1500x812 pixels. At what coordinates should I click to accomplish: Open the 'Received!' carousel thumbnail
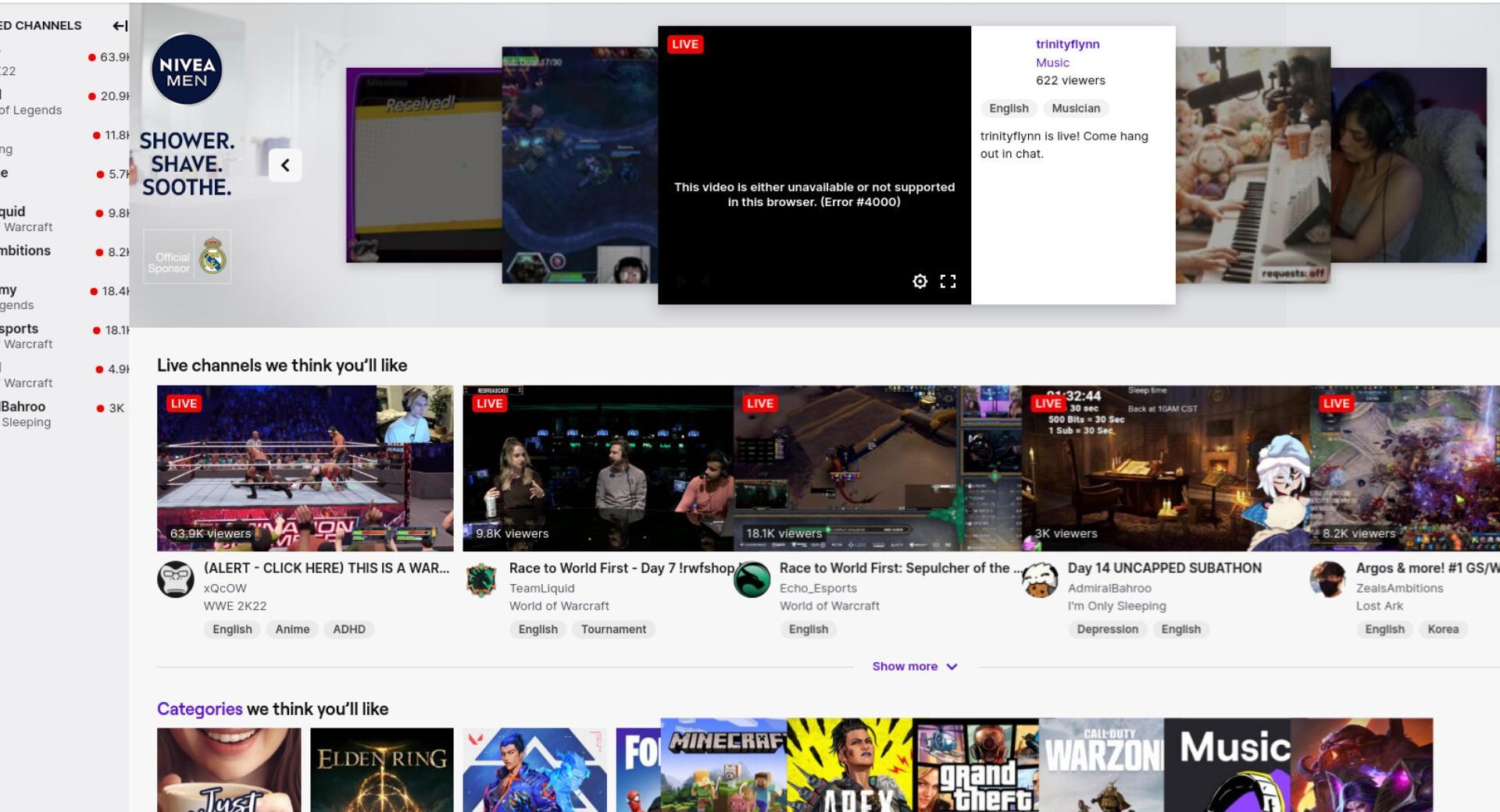click(x=423, y=165)
